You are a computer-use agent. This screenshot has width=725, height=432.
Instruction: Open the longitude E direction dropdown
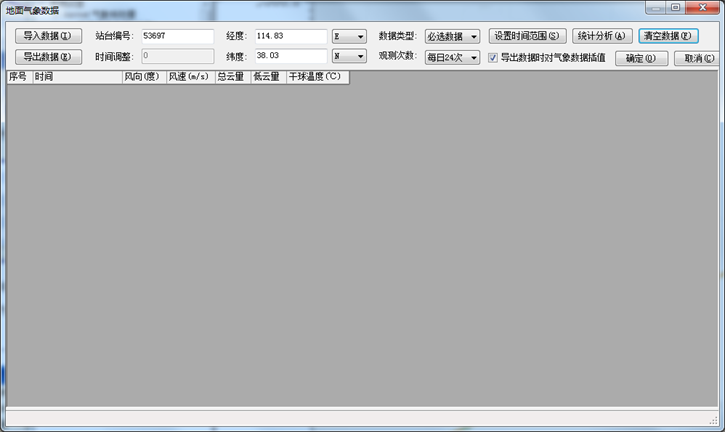click(x=349, y=37)
